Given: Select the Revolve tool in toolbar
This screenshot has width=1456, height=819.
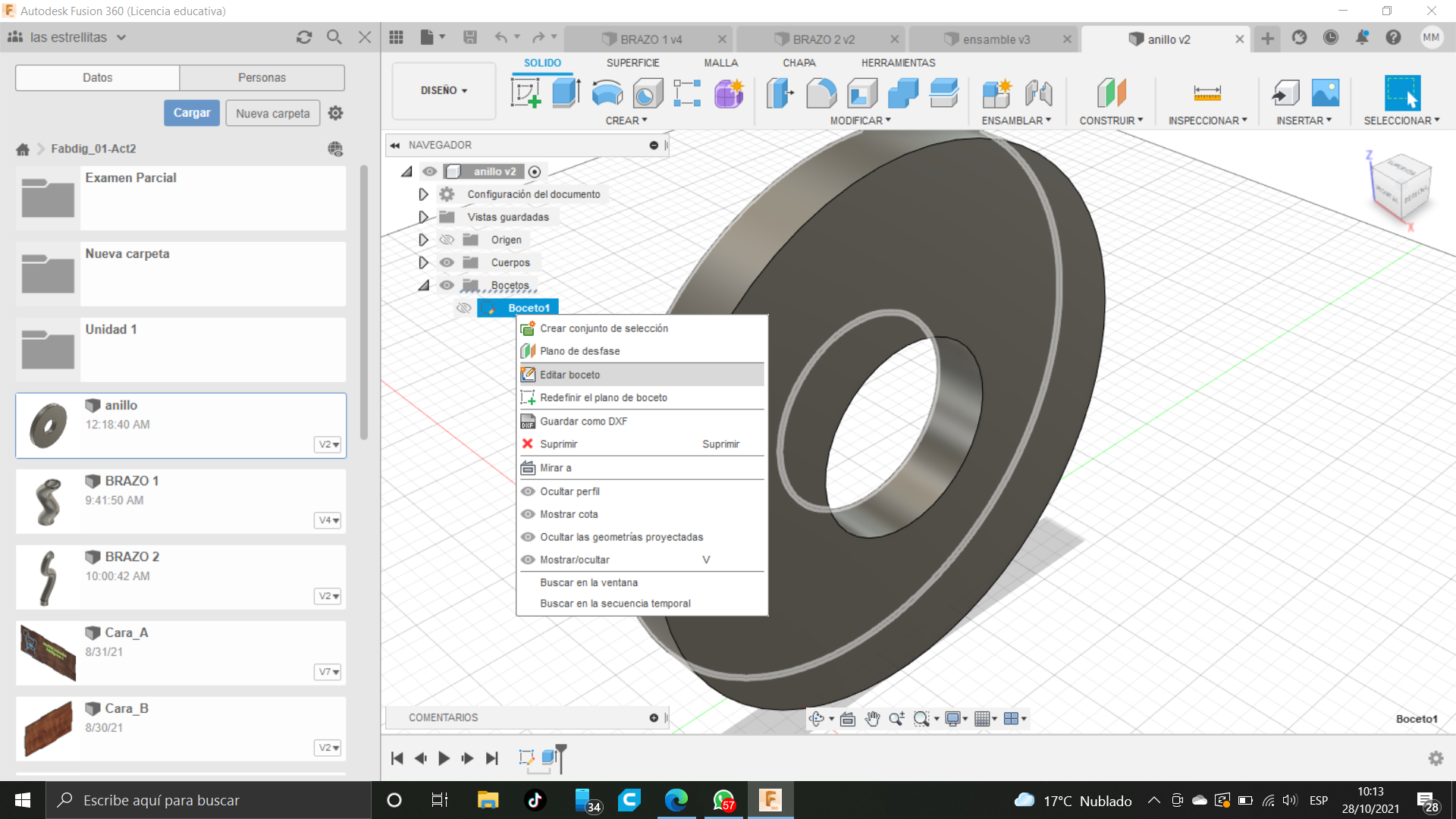Looking at the screenshot, I should [607, 93].
